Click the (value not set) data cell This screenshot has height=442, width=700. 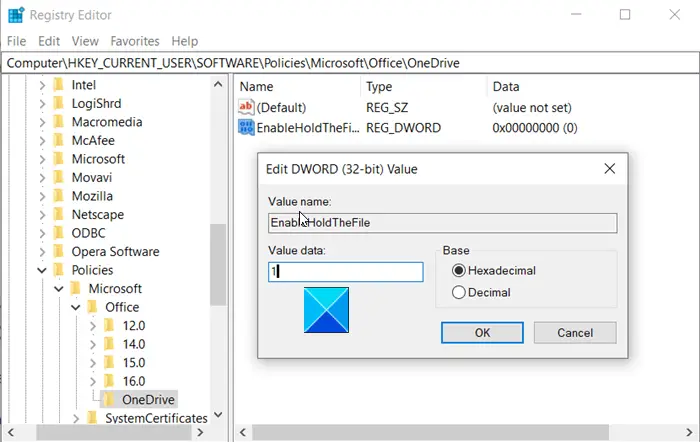(532, 108)
